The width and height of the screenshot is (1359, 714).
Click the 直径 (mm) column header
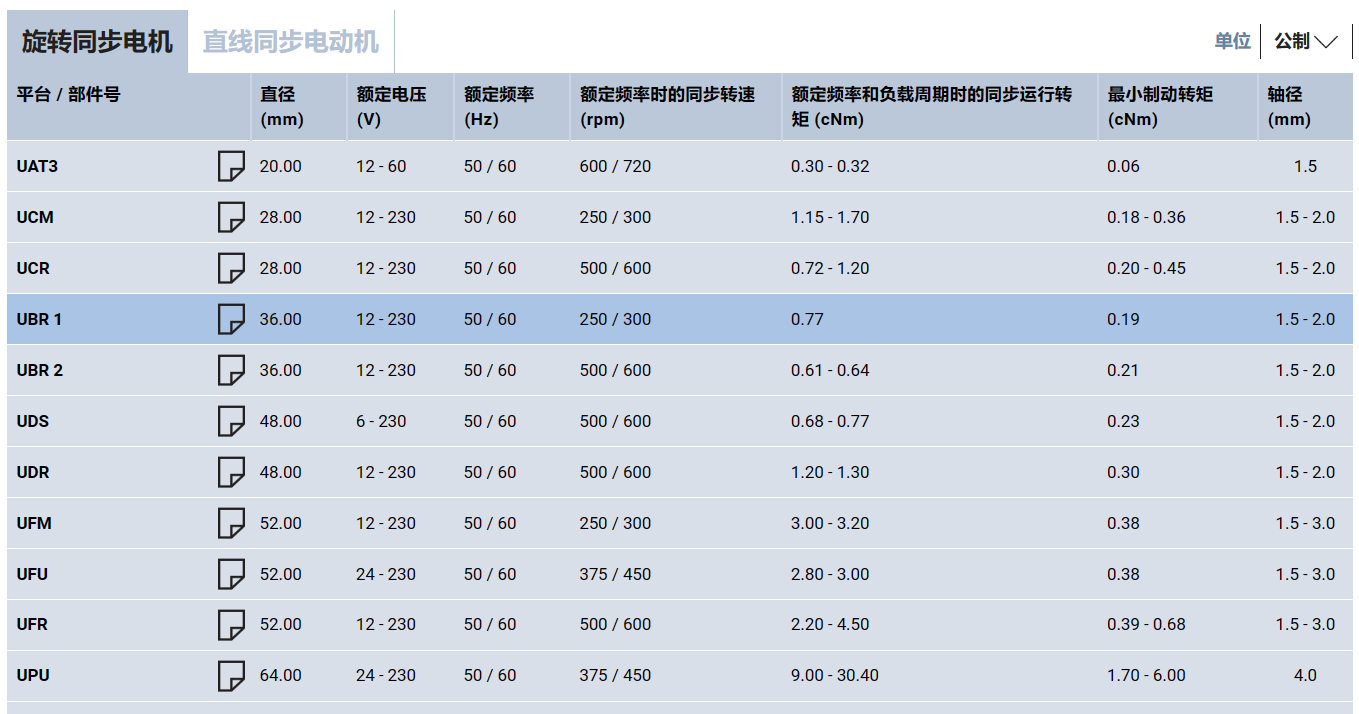[x=281, y=106]
